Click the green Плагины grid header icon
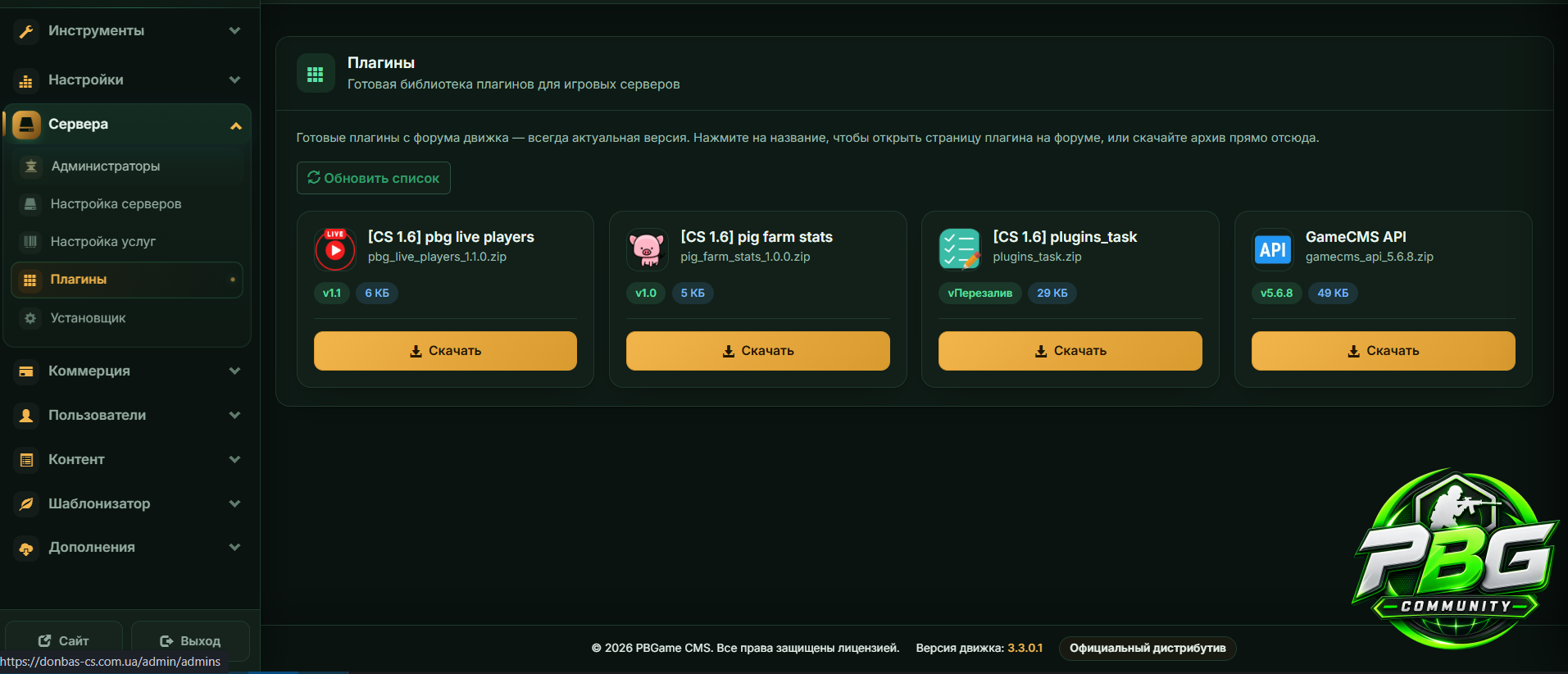The image size is (1568, 674). point(316,74)
